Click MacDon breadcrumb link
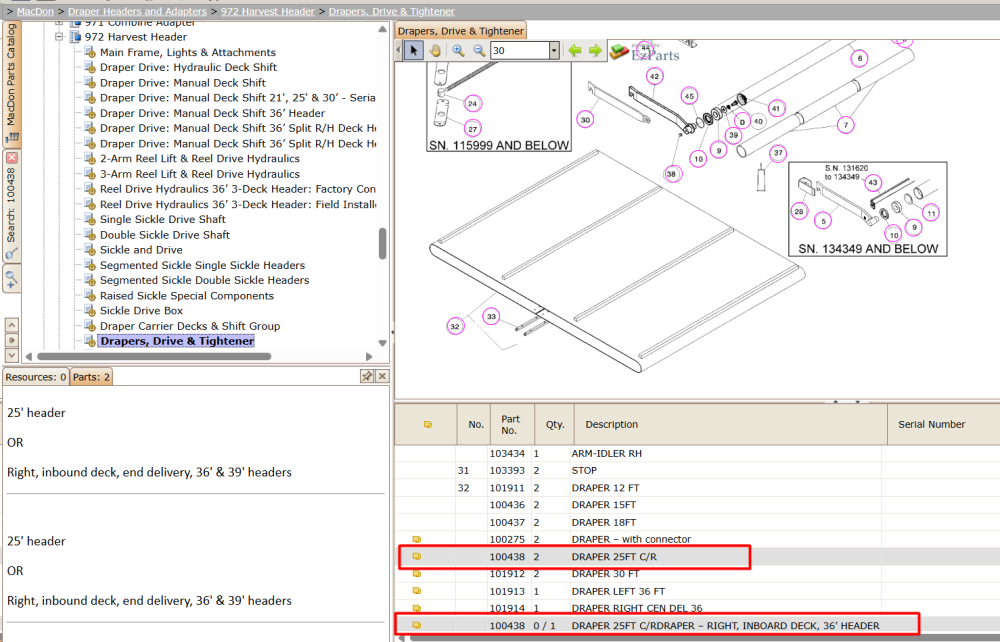Screen dimensions: 1000x642 click(35, 11)
